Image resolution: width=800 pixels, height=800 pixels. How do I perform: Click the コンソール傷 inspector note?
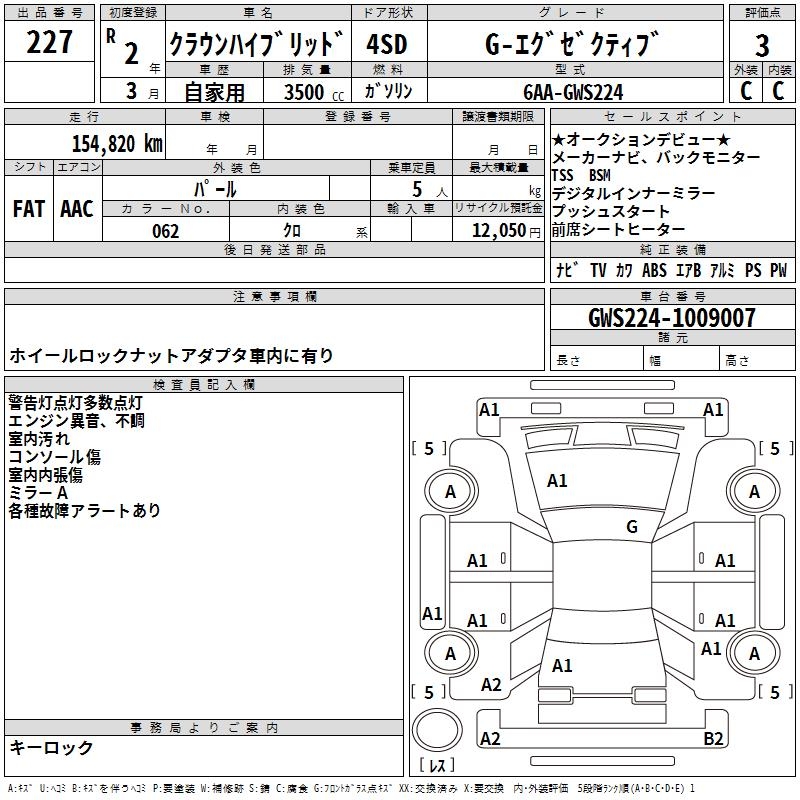[55, 456]
